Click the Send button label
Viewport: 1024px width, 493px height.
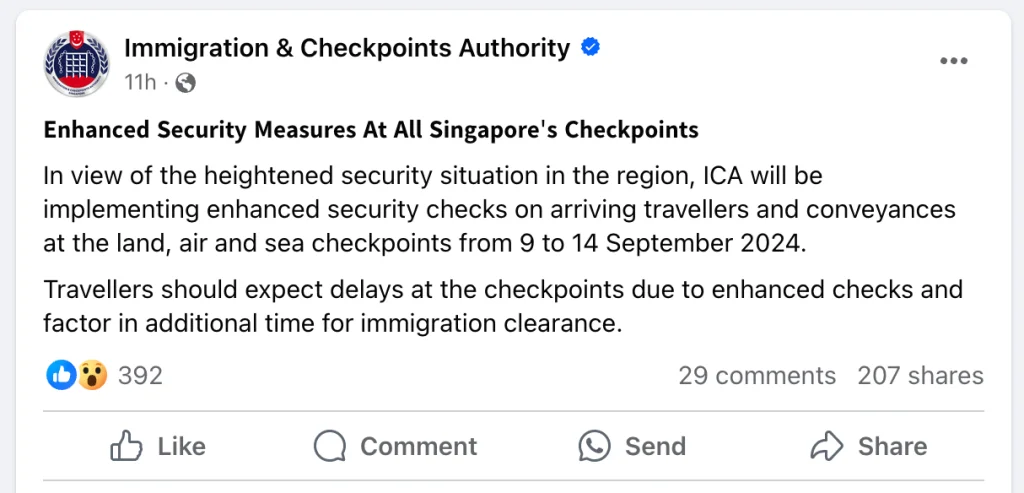[x=655, y=447]
